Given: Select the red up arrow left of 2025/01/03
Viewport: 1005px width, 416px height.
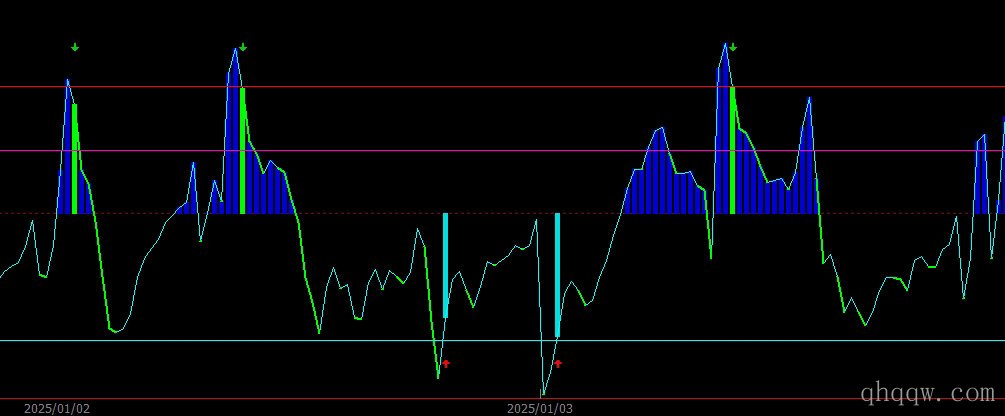Looking at the screenshot, I should click(x=446, y=363).
